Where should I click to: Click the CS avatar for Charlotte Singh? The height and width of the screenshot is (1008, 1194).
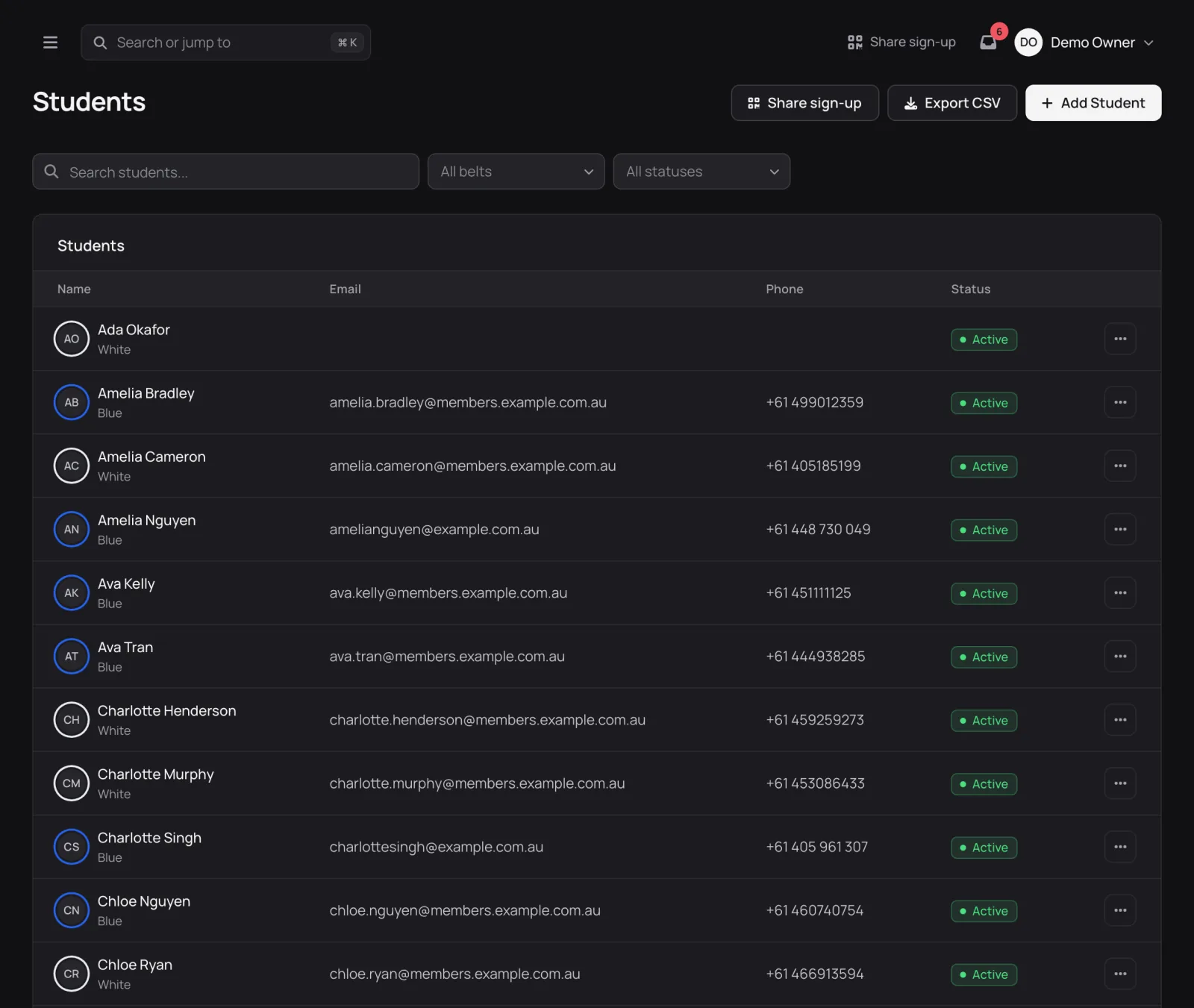tap(72, 847)
